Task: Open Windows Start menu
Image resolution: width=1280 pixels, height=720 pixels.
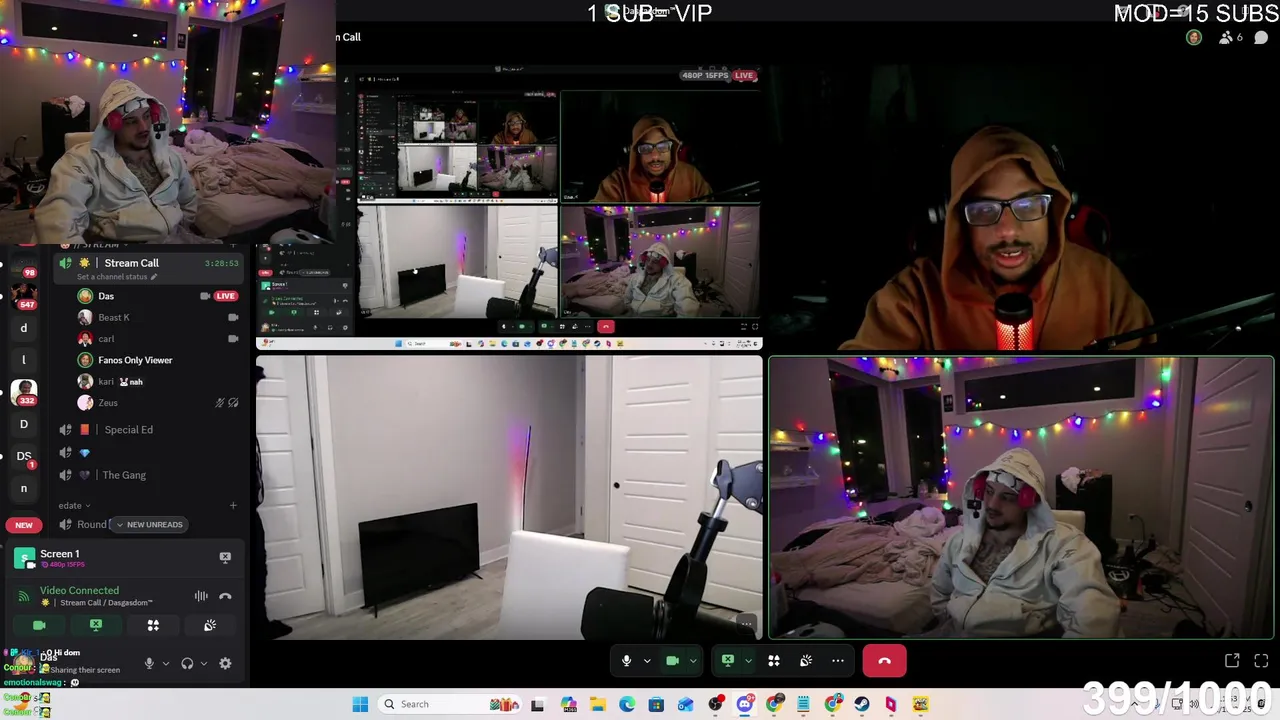Action: click(360, 704)
